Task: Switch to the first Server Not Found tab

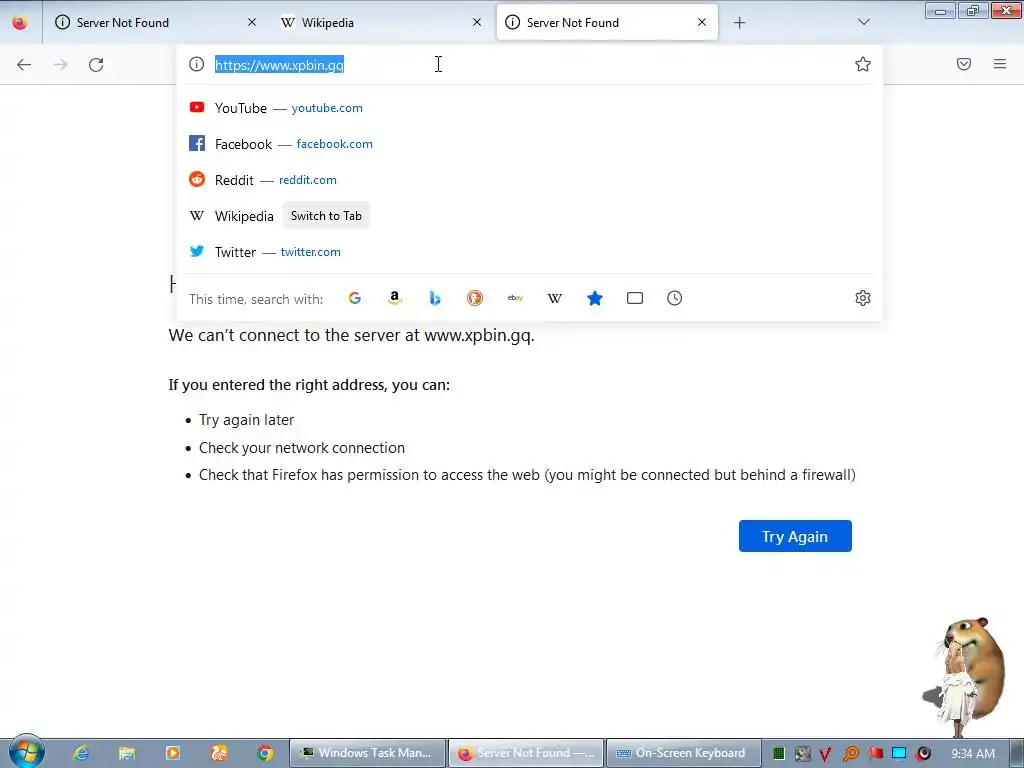Action: click(x=155, y=22)
